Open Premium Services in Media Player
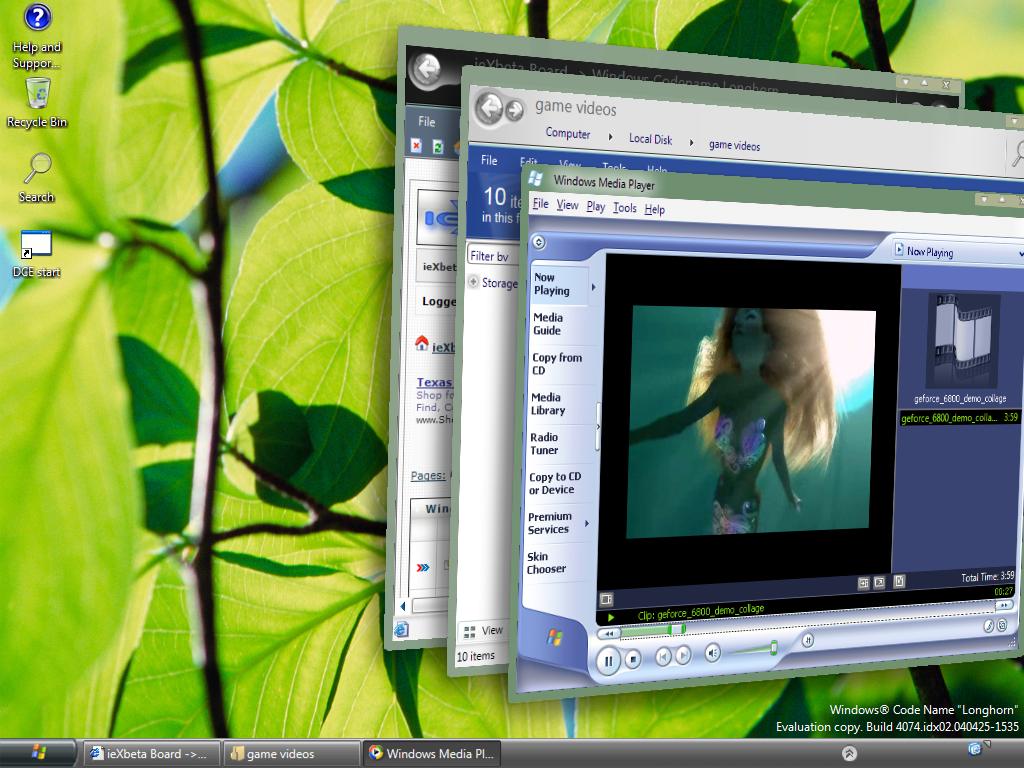This screenshot has width=1024, height=768. 550,523
